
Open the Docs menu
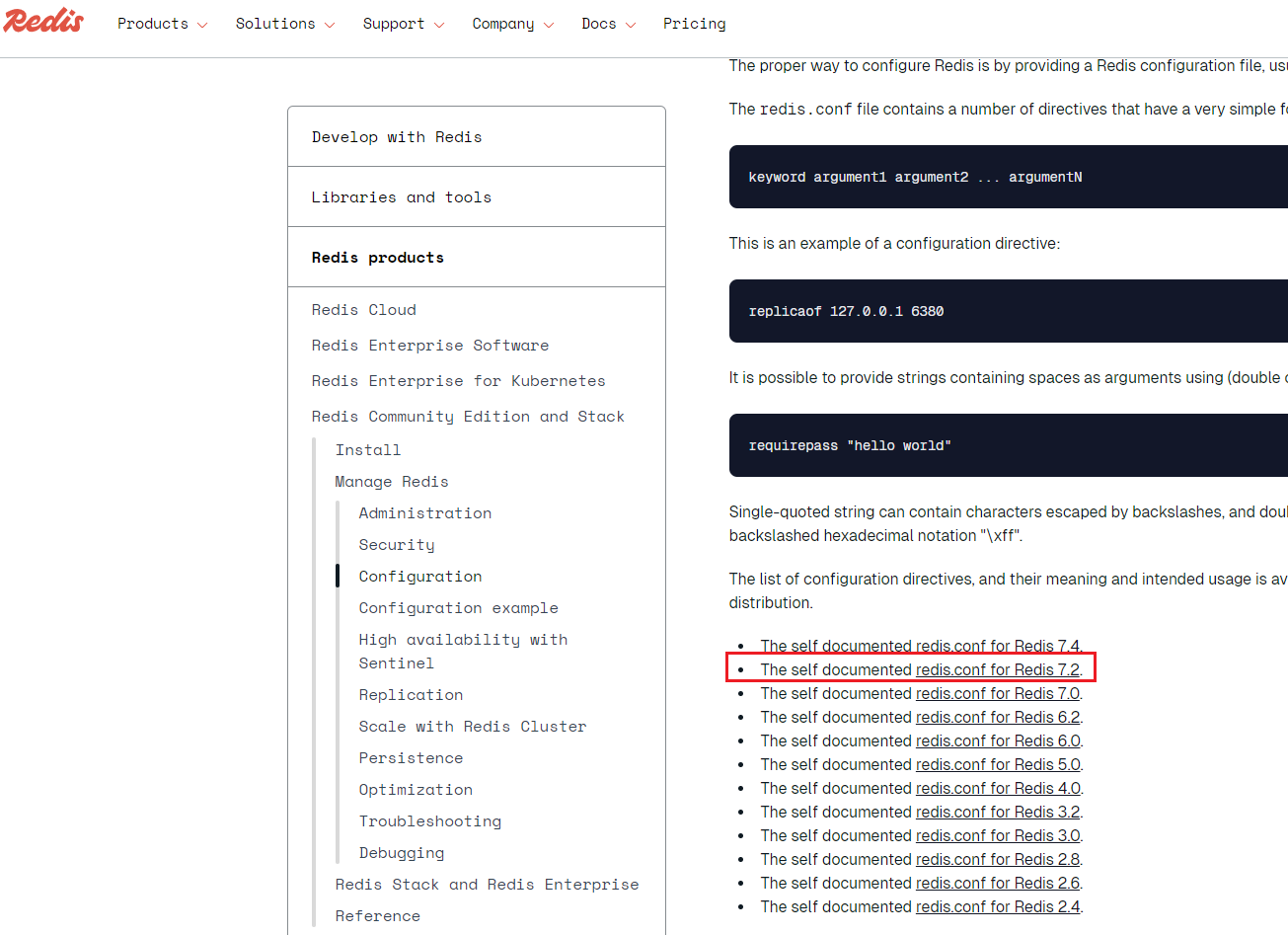pyautogui.click(x=609, y=24)
